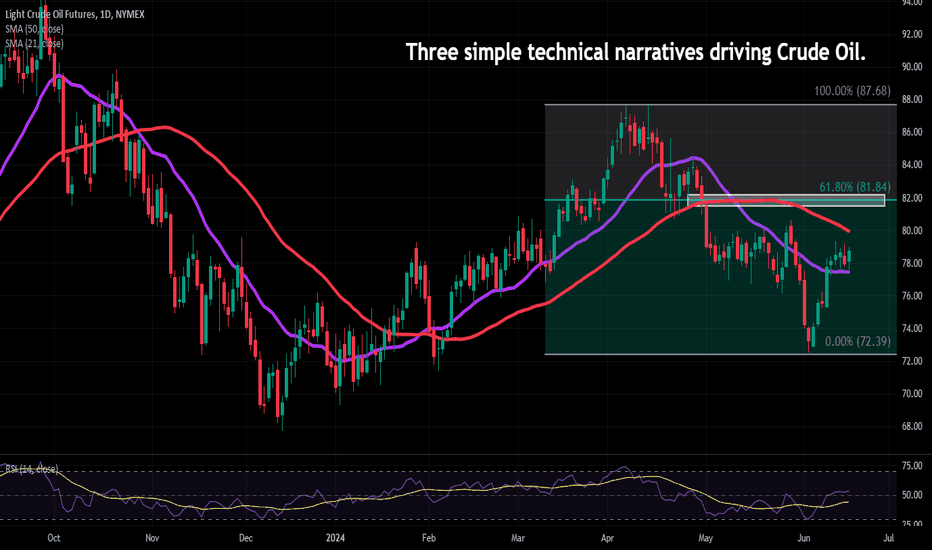Image resolution: width=932 pixels, height=550 pixels.
Task: Click the Apr label on time axis
Action: 607,538
